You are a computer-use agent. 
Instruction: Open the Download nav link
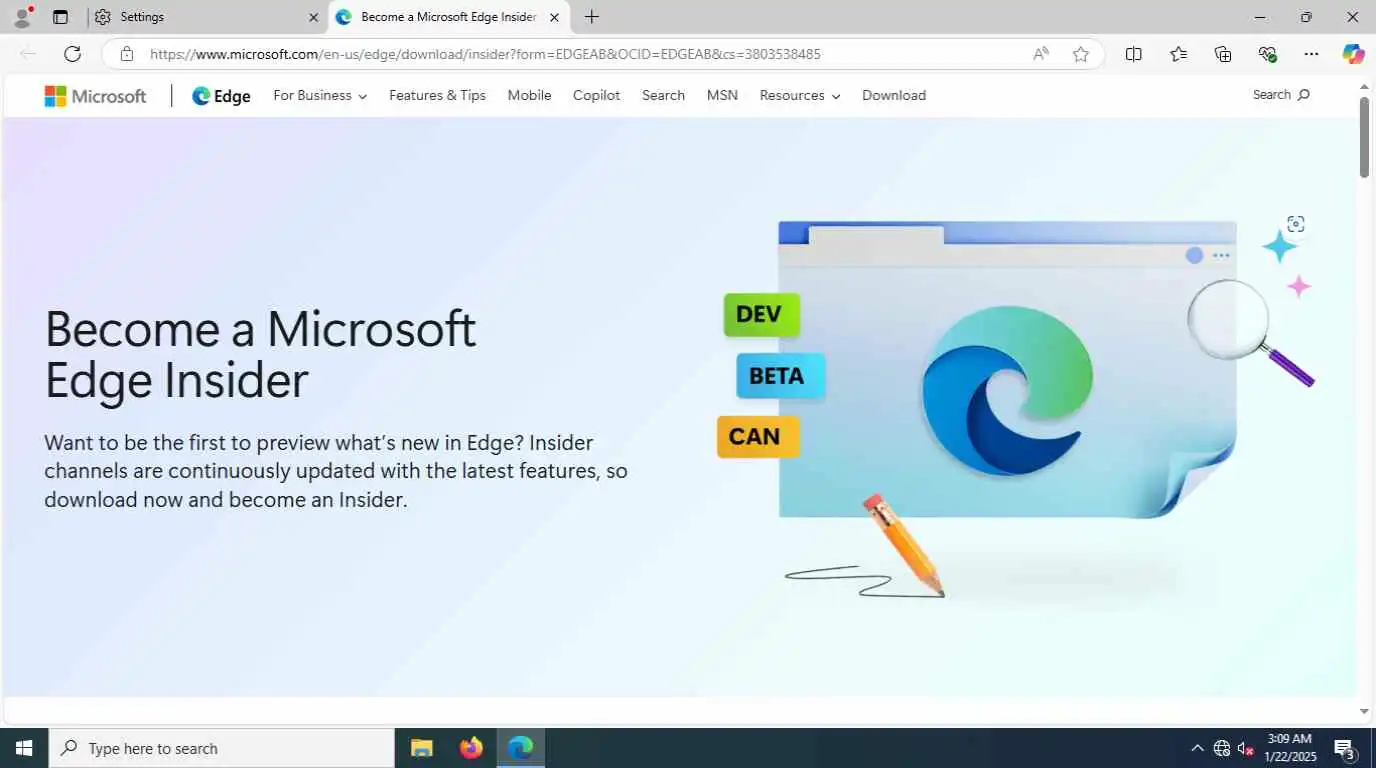click(894, 95)
